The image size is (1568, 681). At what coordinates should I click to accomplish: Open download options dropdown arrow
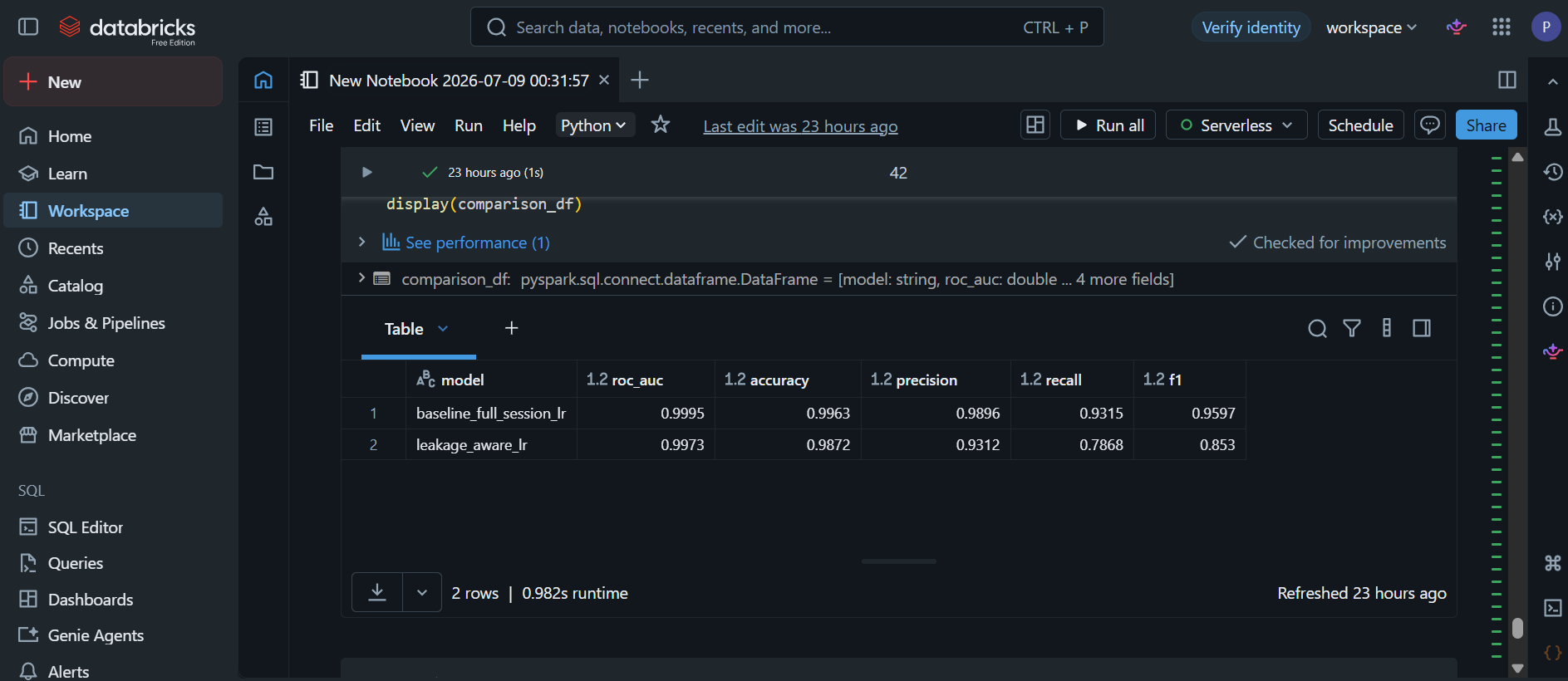(422, 592)
